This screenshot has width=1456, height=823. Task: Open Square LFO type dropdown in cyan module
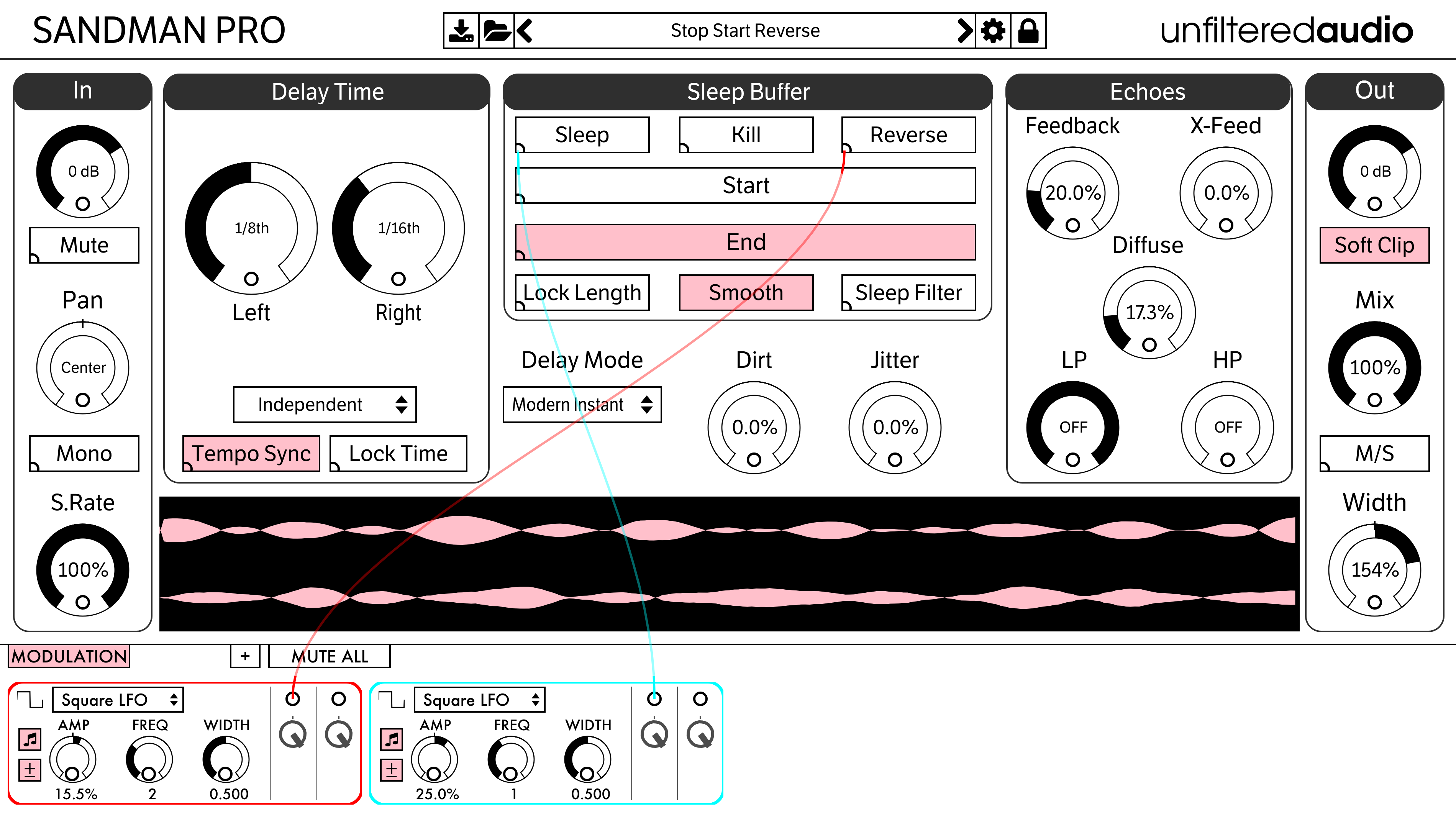[480, 700]
